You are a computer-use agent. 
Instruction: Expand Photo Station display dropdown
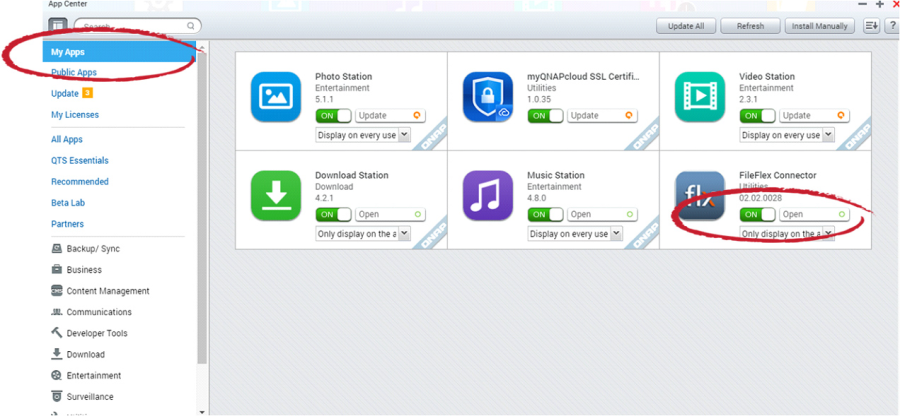pos(363,135)
